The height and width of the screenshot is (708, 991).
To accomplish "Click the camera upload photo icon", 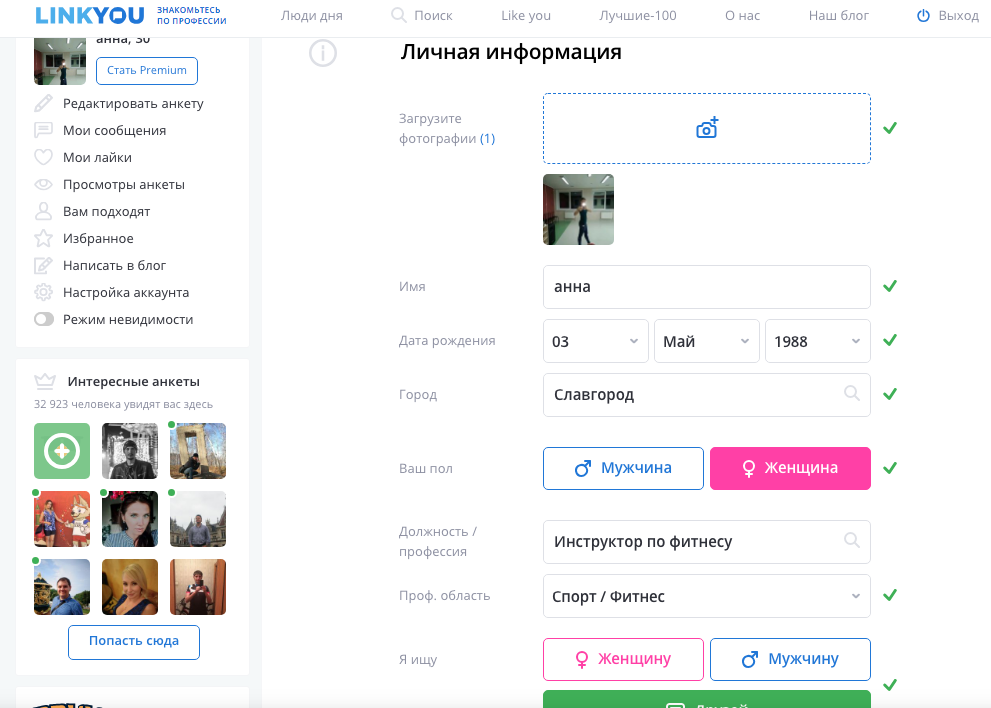I will coord(707,128).
